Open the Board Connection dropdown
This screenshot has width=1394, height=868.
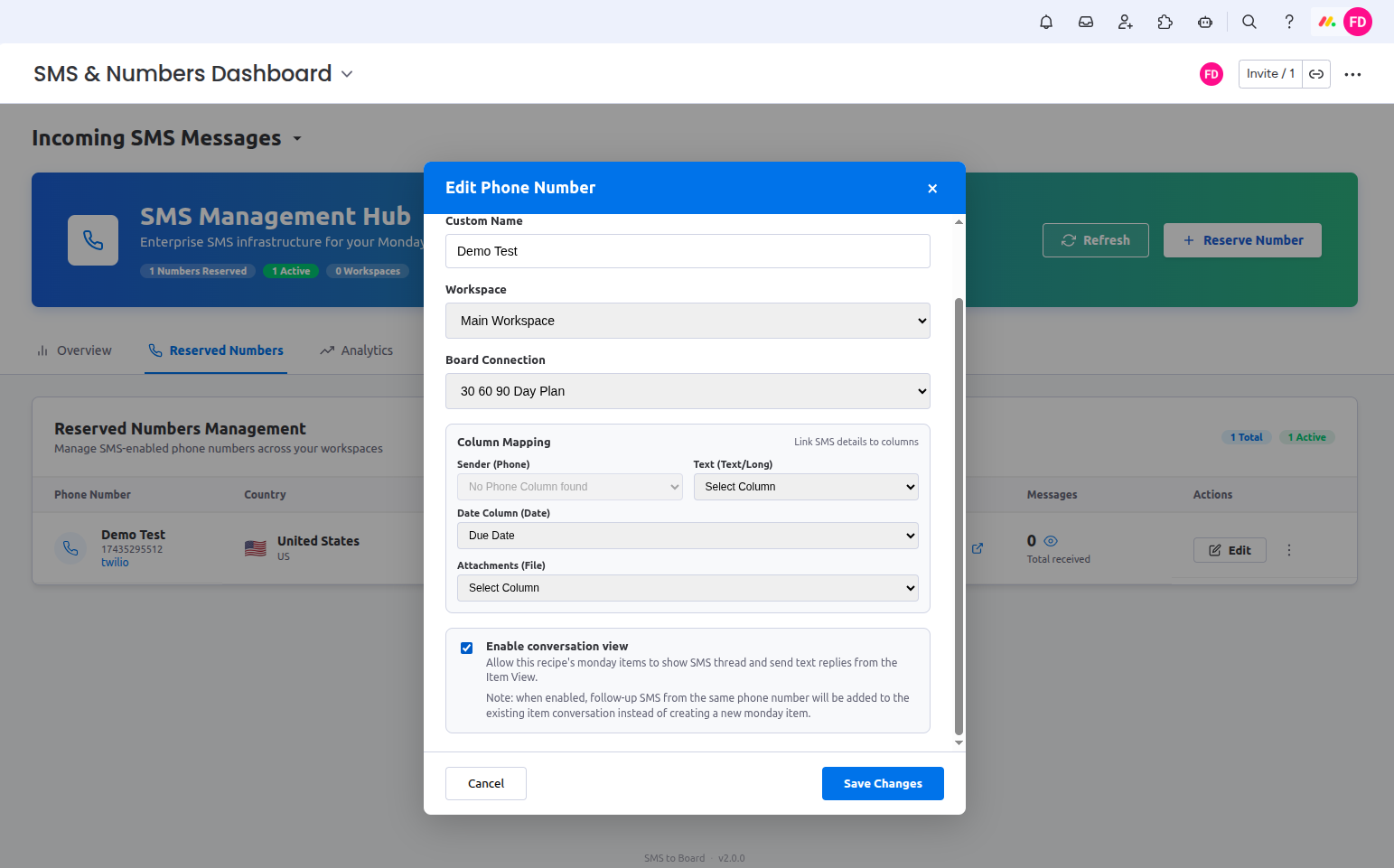[688, 391]
